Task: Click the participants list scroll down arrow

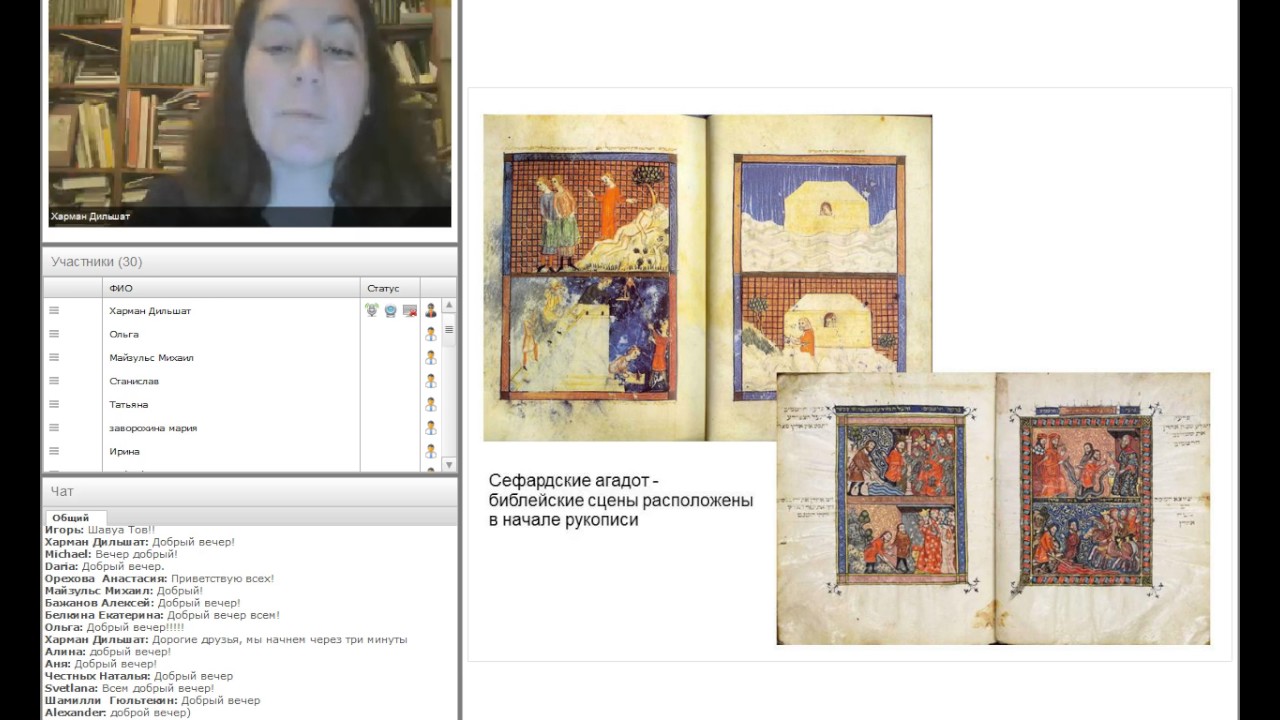Action: (x=449, y=464)
